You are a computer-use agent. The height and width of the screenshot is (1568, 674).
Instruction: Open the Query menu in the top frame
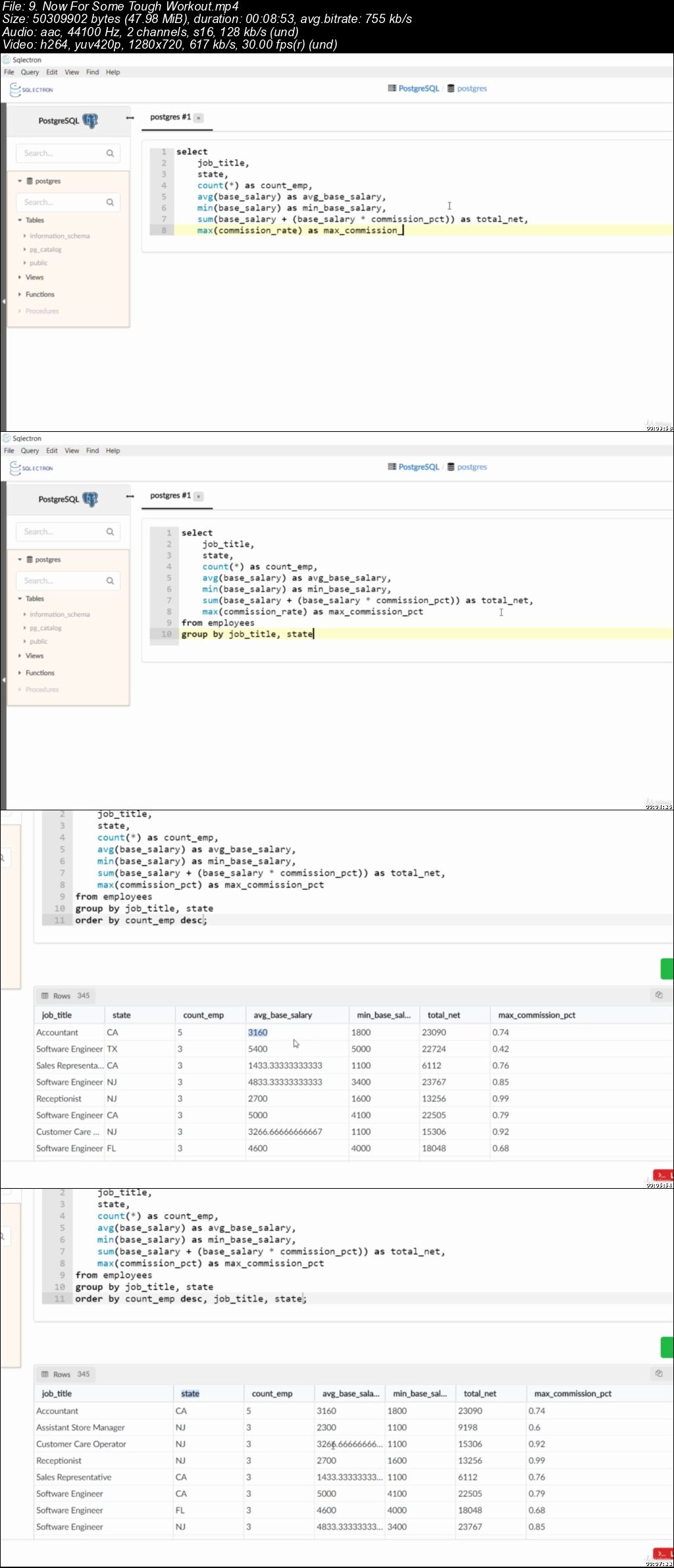(x=30, y=72)
